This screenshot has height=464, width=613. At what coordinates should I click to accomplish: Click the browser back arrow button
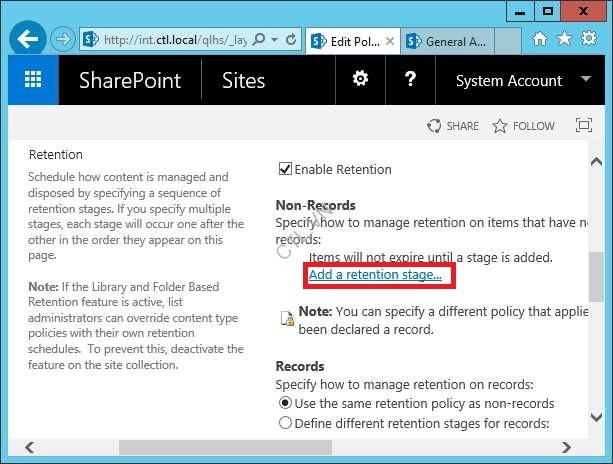(29, 40)
